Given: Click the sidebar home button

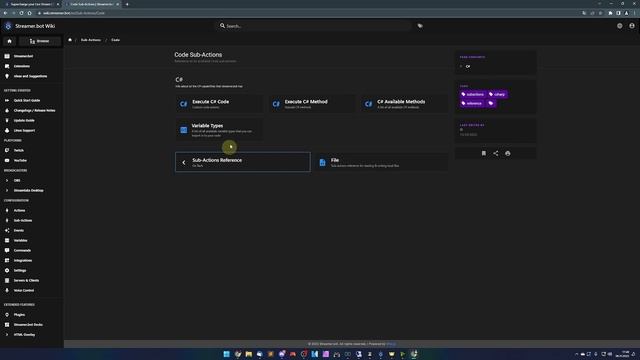Looking at the screenshot, I should (9, 41).
